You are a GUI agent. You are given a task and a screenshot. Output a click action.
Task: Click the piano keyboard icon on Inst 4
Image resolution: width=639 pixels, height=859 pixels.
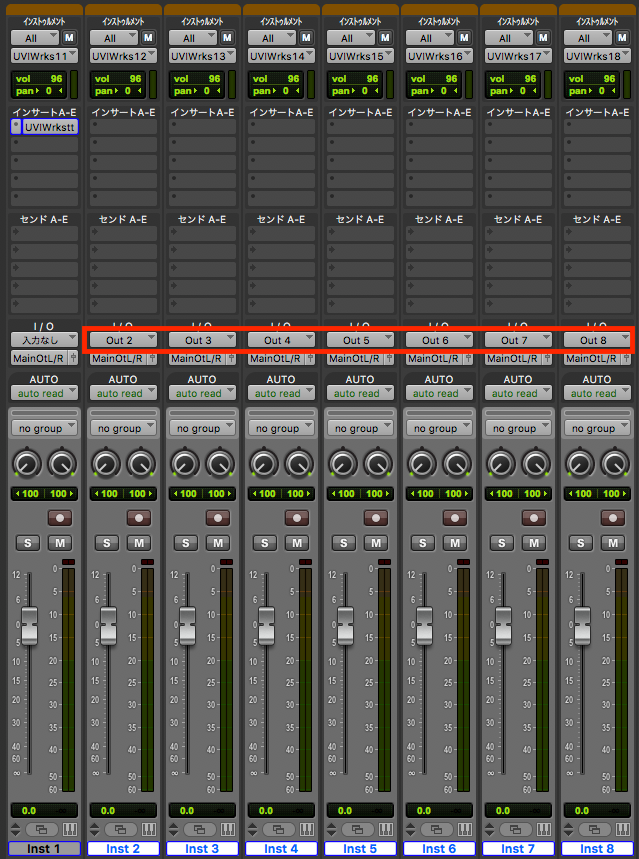point(306,829)
